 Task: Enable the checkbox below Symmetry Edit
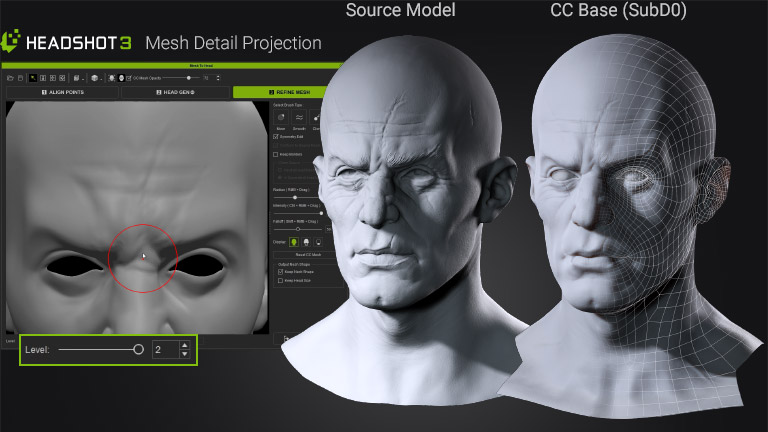(x=275, y=145)
